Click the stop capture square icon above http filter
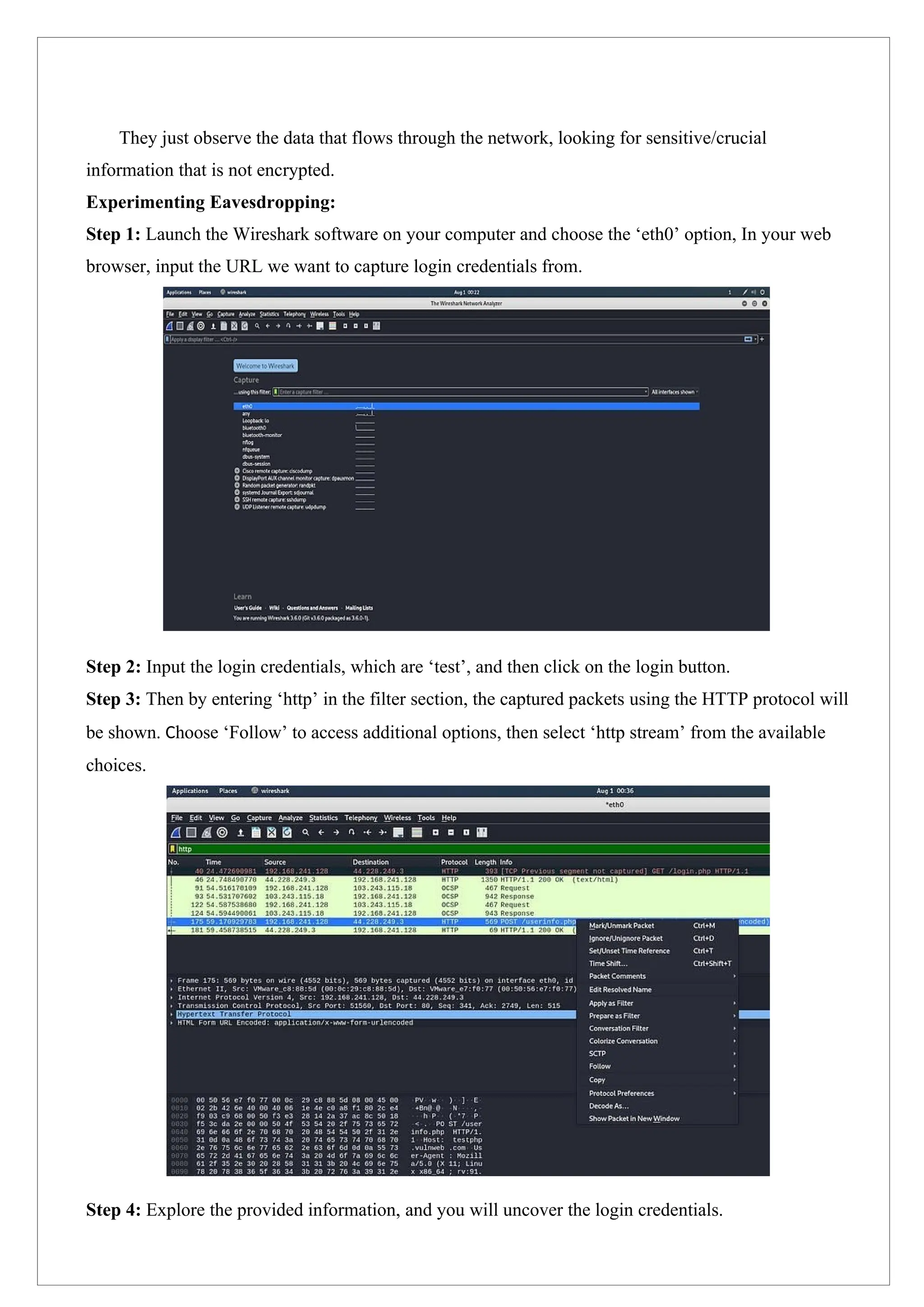This screenshot has height=1307, width=924. point(191,833)
